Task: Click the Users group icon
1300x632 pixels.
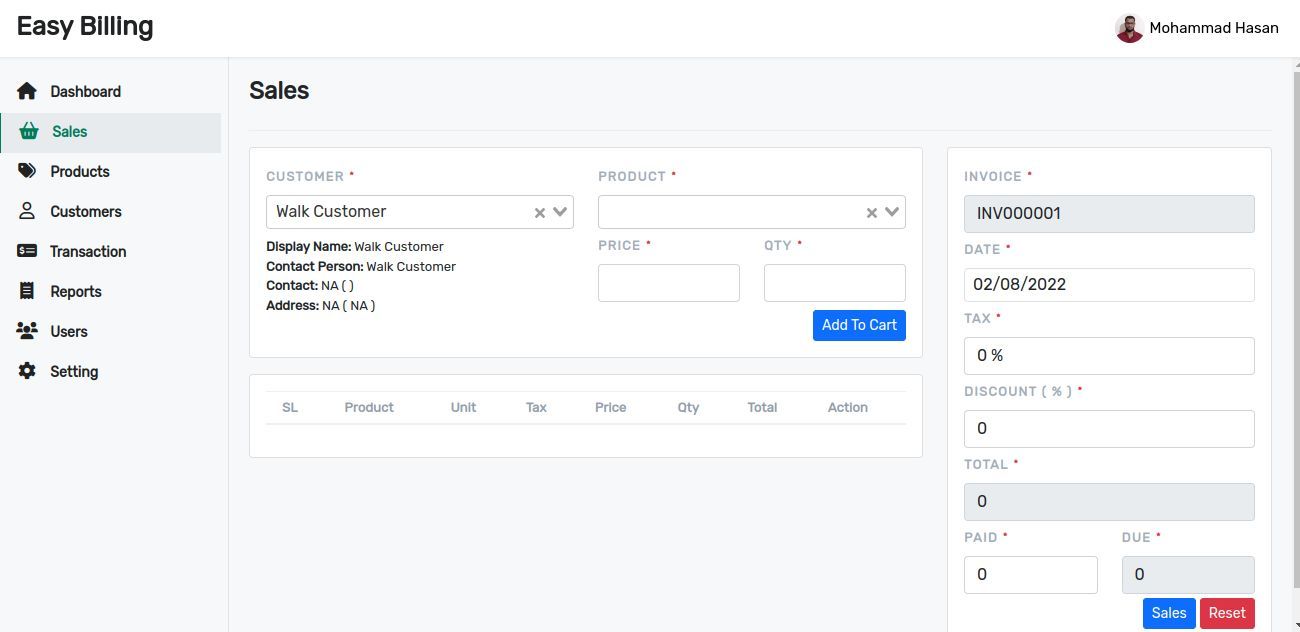Action: click(x=27, y=331)
